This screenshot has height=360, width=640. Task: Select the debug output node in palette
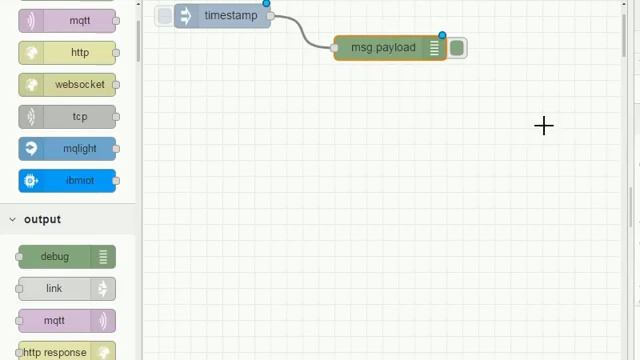(67, 257)
